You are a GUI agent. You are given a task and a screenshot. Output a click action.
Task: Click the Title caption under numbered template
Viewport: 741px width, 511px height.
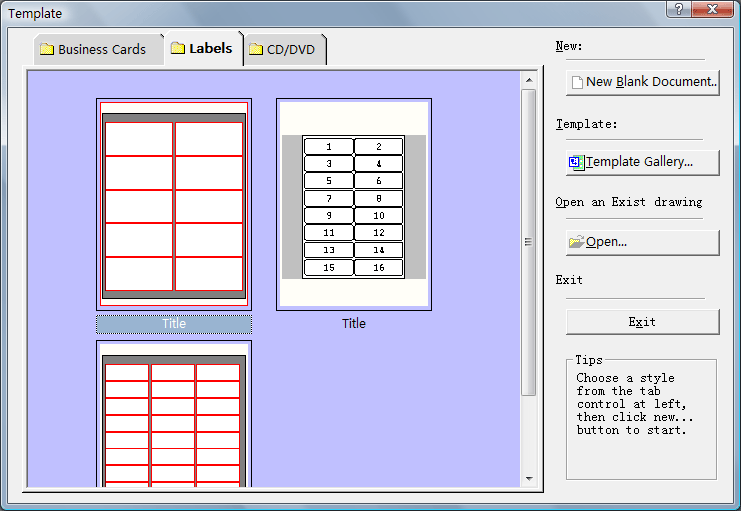pyautogui.click(x=354, y=324)
